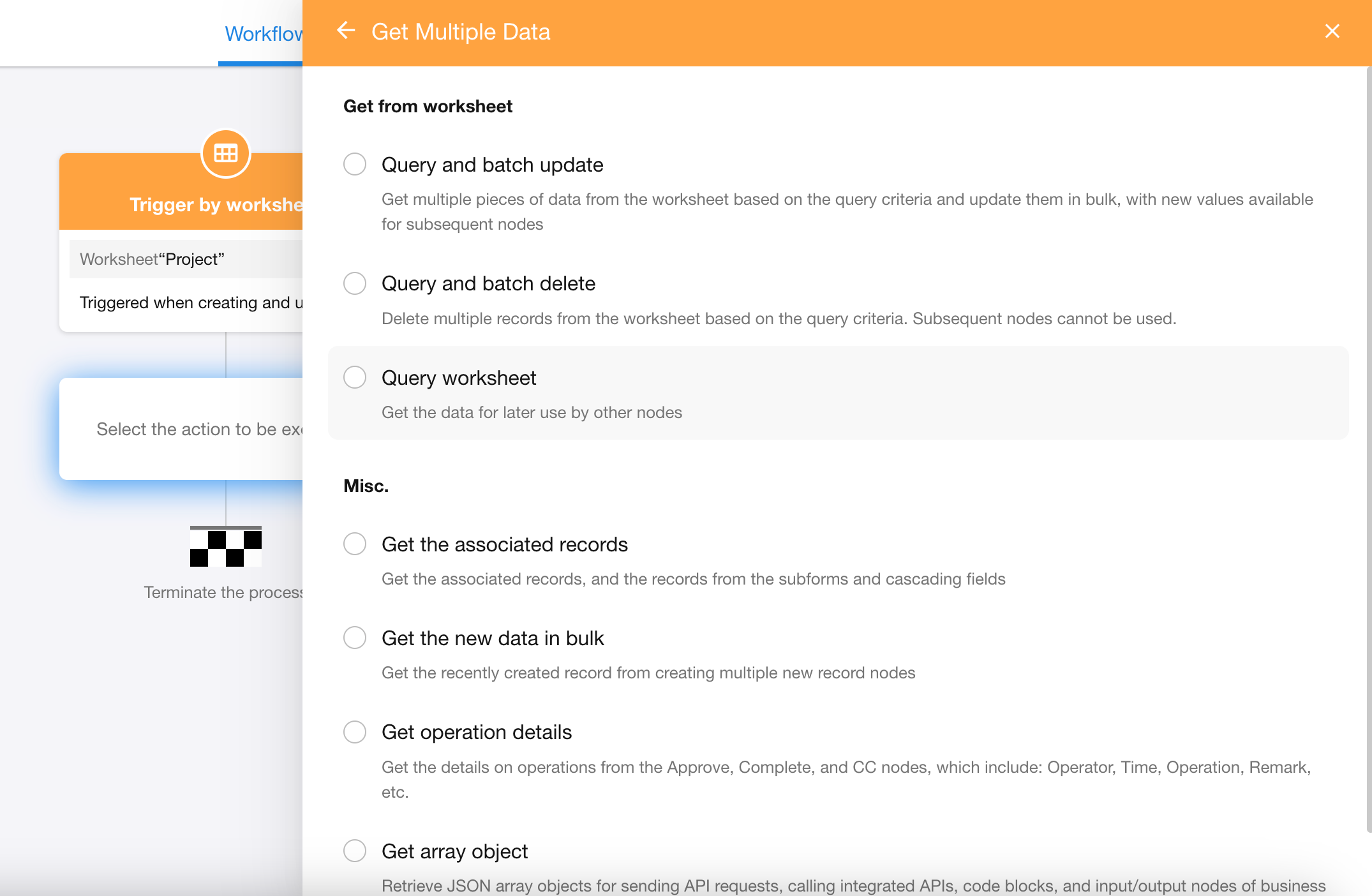The height and width of the screenshot is (896, 1372).
Task: Click the Terminate the process label
Action: click(x=223, y=592)
